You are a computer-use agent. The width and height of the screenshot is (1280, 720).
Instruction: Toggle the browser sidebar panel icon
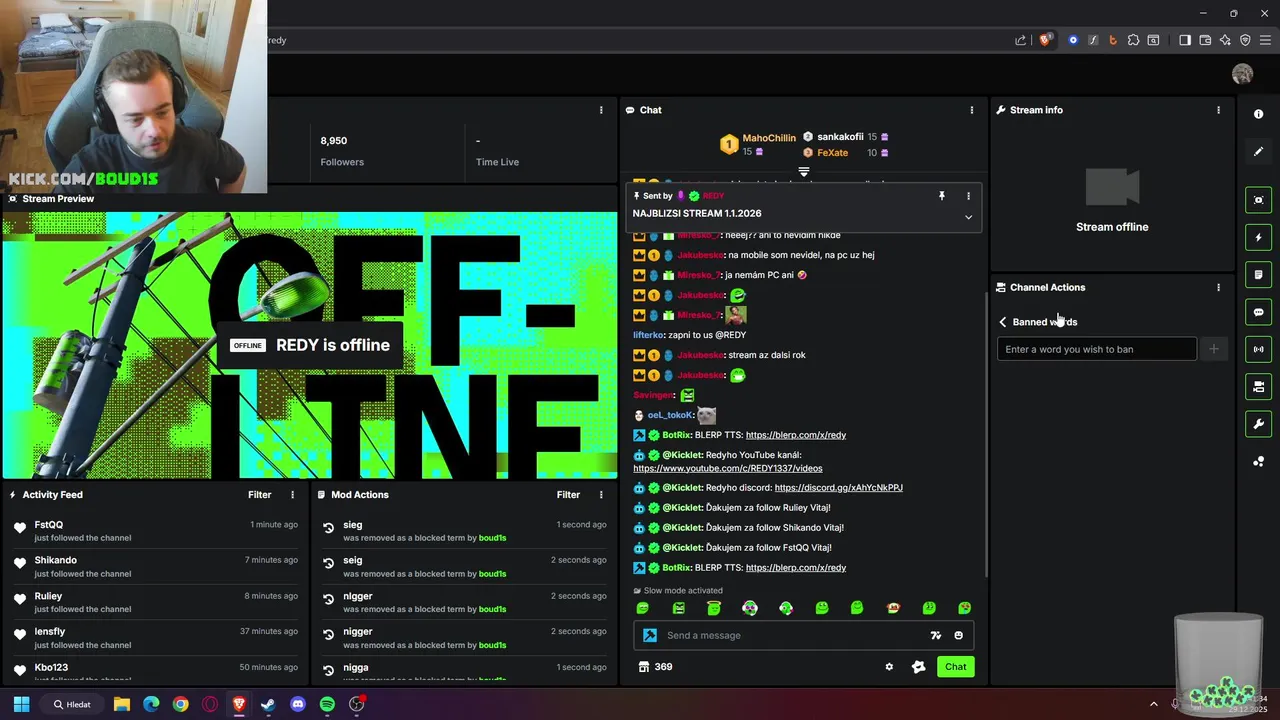pyautogui.click(x=1185, y=40)
